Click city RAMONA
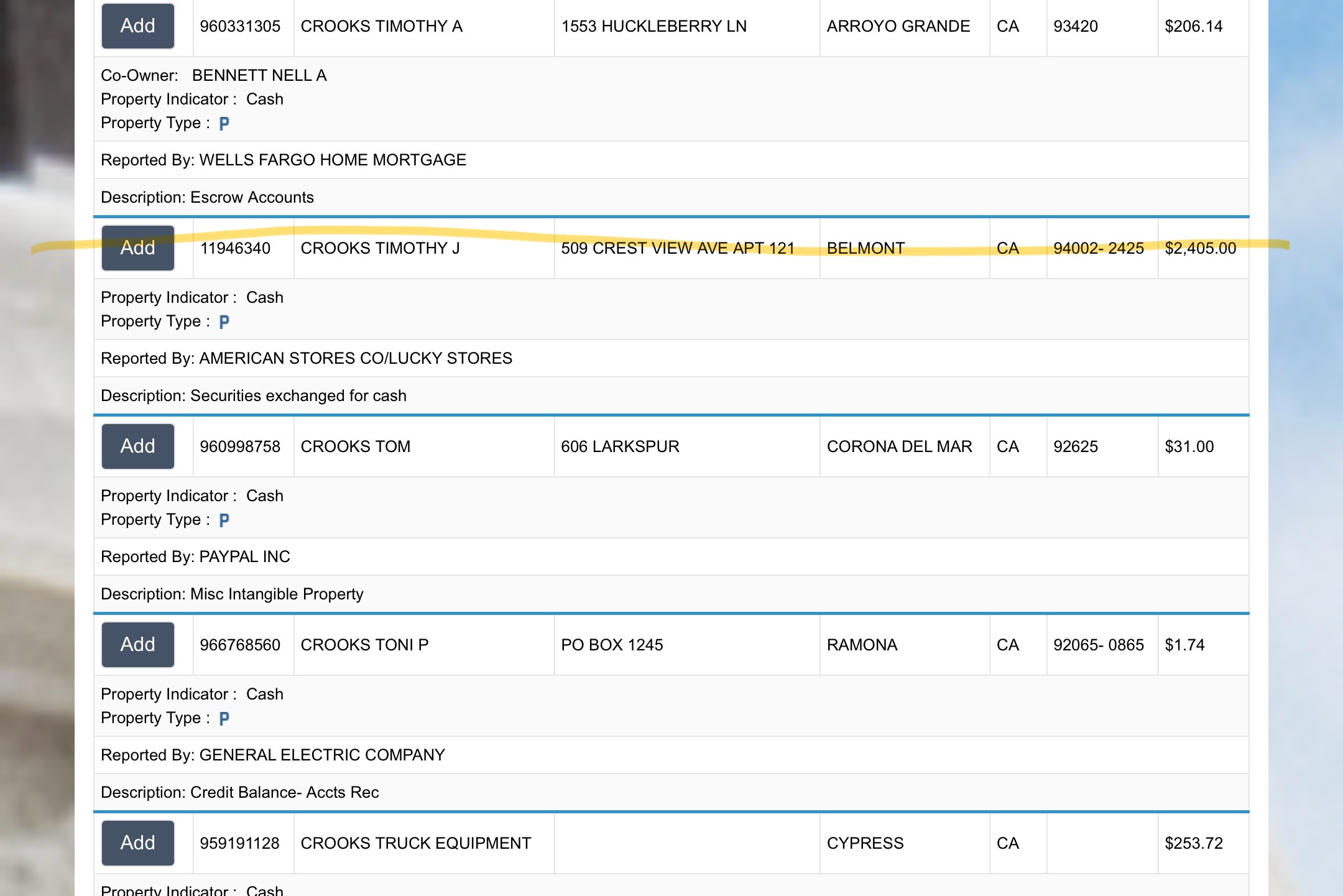Viewport: 1343px width, 896px height. coord(862,645)
